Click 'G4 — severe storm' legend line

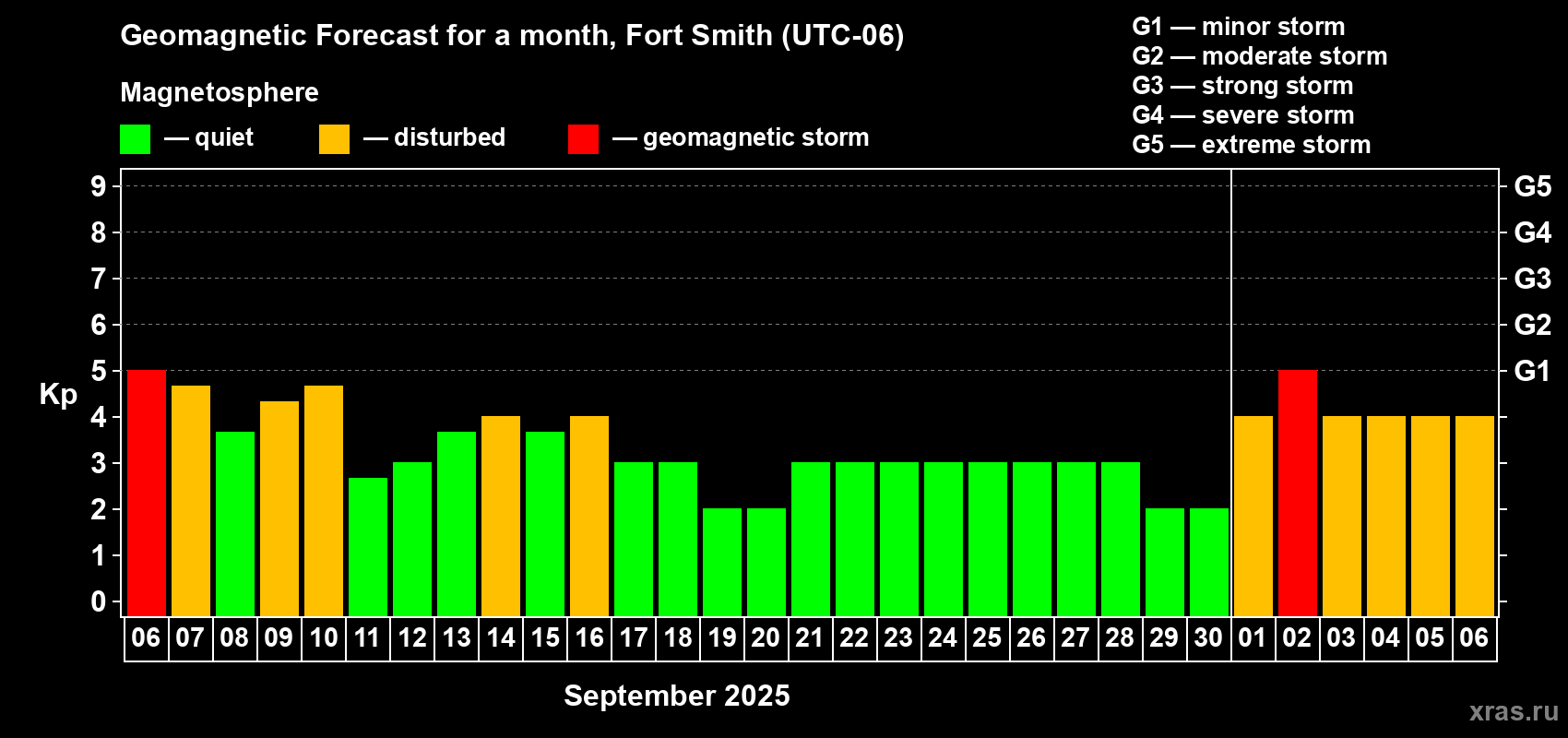tap(1243, 115)
